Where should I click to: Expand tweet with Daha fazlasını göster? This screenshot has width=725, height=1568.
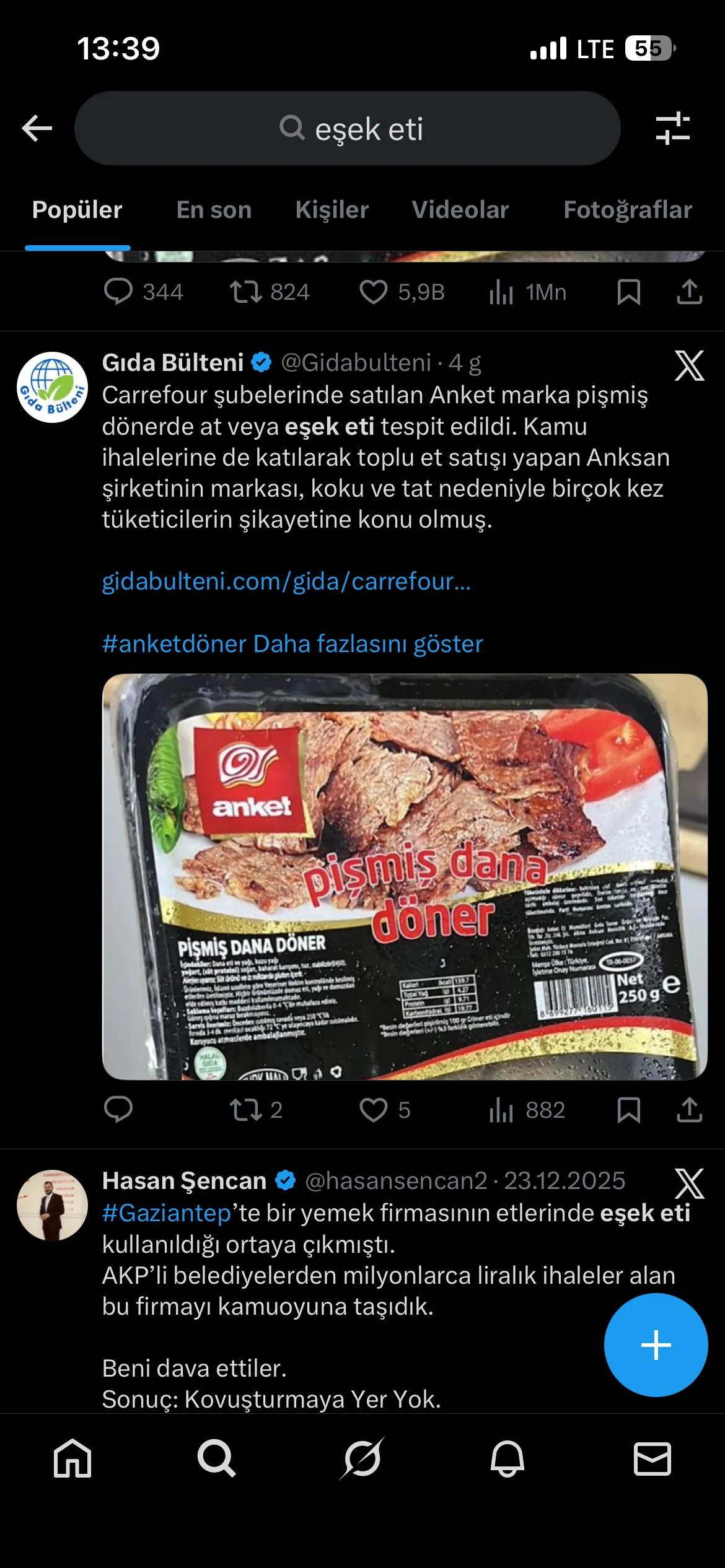pos(367,644)
